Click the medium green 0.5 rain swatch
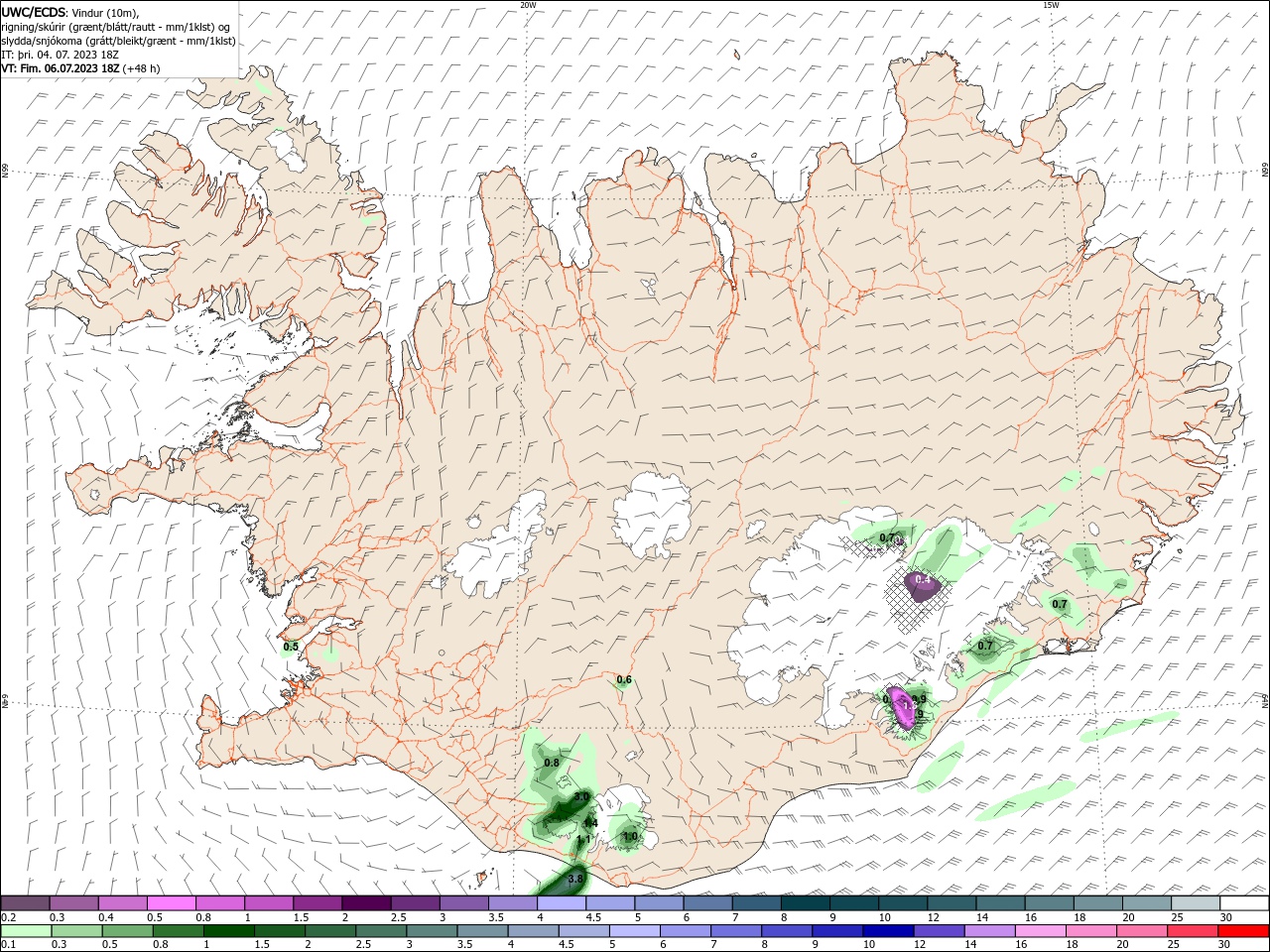Viewport: 1270px width, 952px height. (126, 931)
